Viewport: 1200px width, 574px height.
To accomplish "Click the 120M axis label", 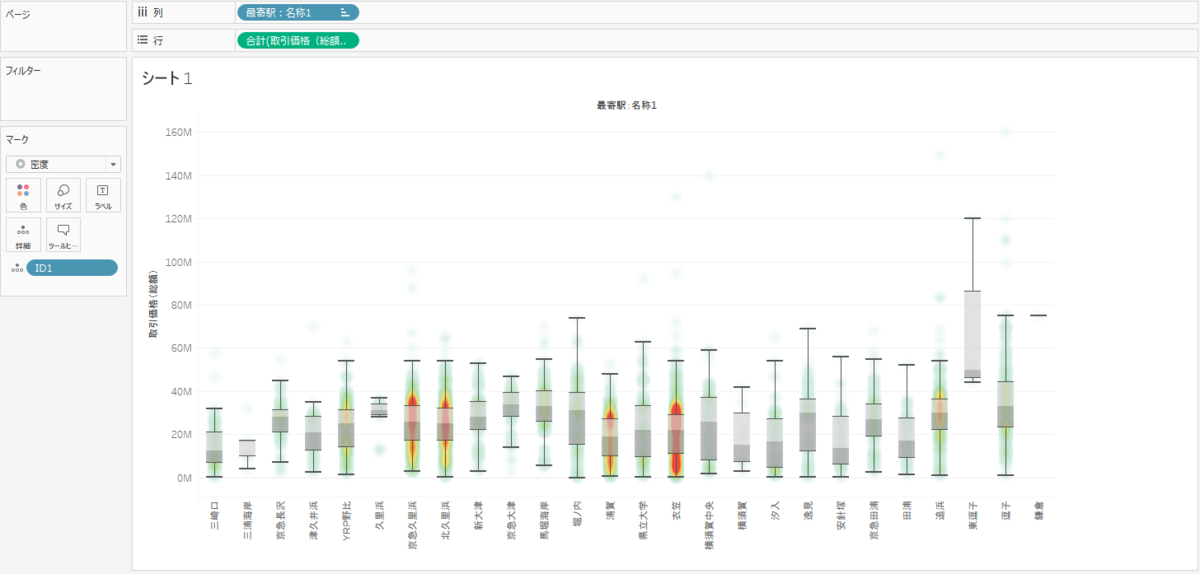I will point(179,218).
